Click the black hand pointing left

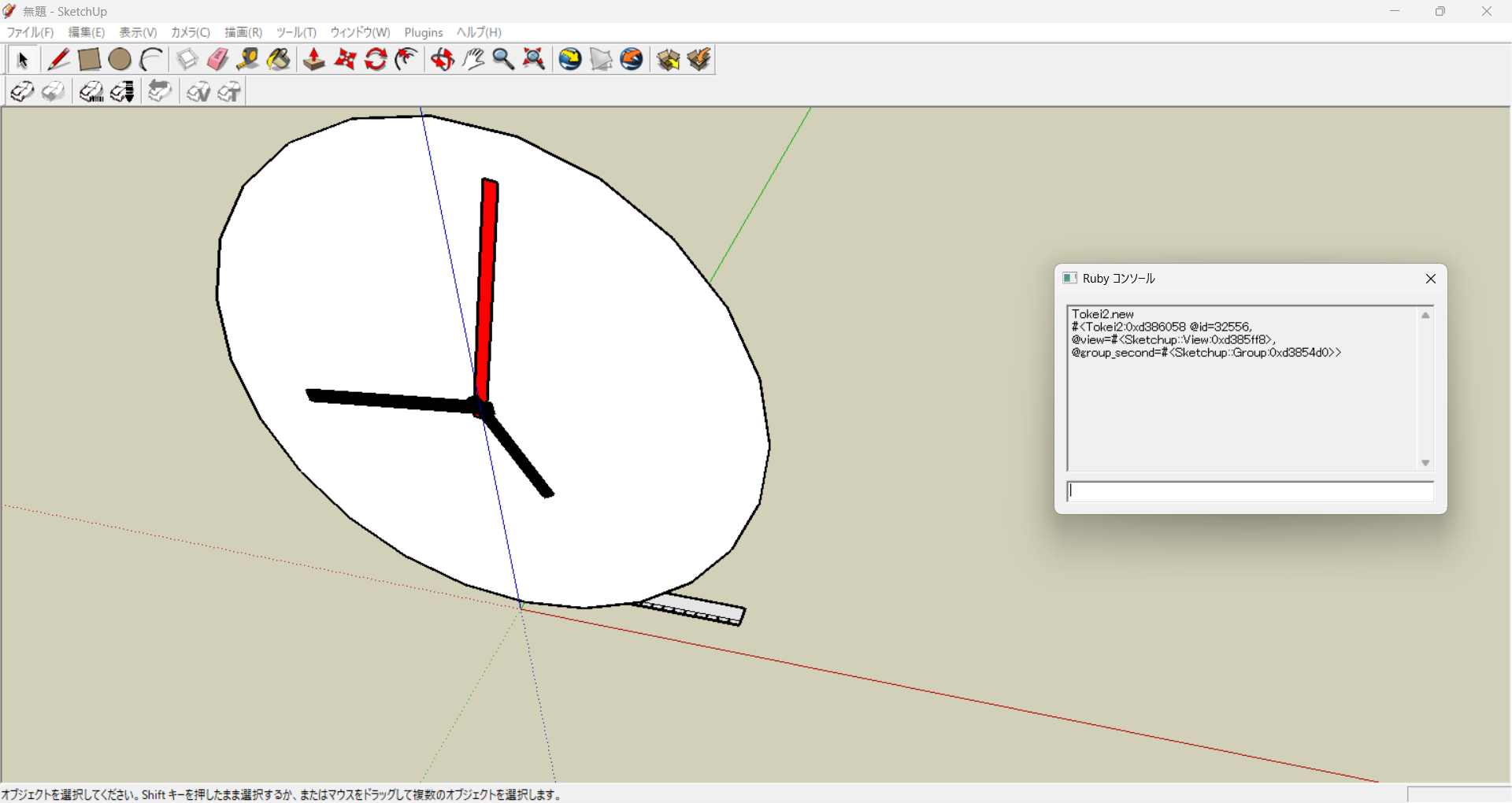[391, 400]
